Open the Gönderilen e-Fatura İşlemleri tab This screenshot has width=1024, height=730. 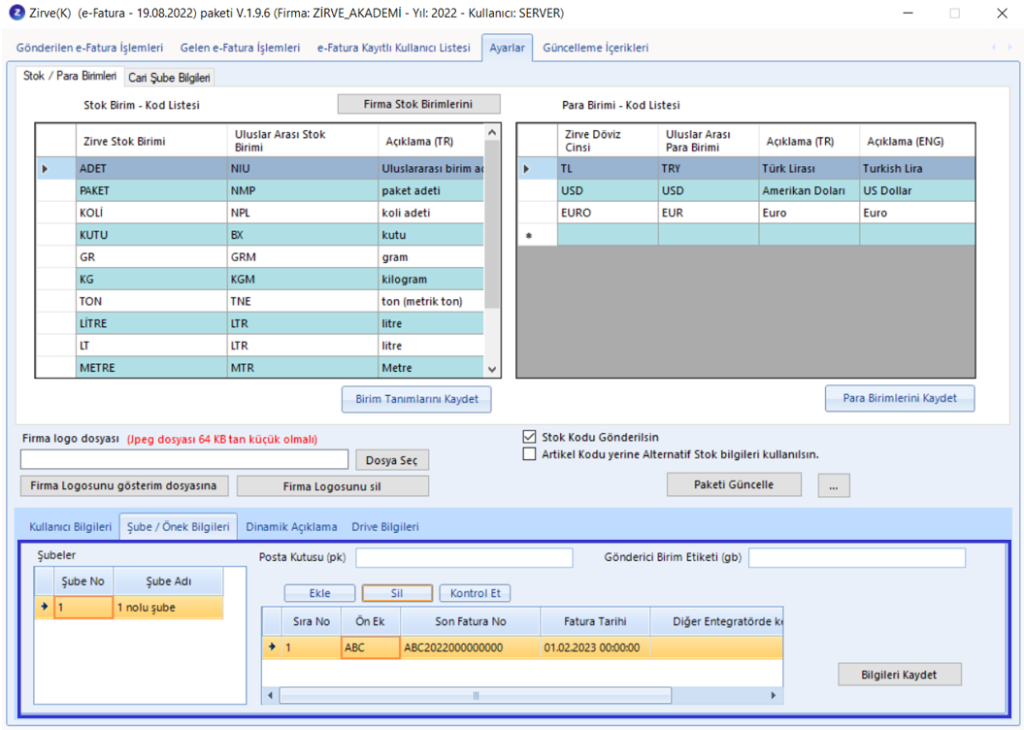point(89,48)
